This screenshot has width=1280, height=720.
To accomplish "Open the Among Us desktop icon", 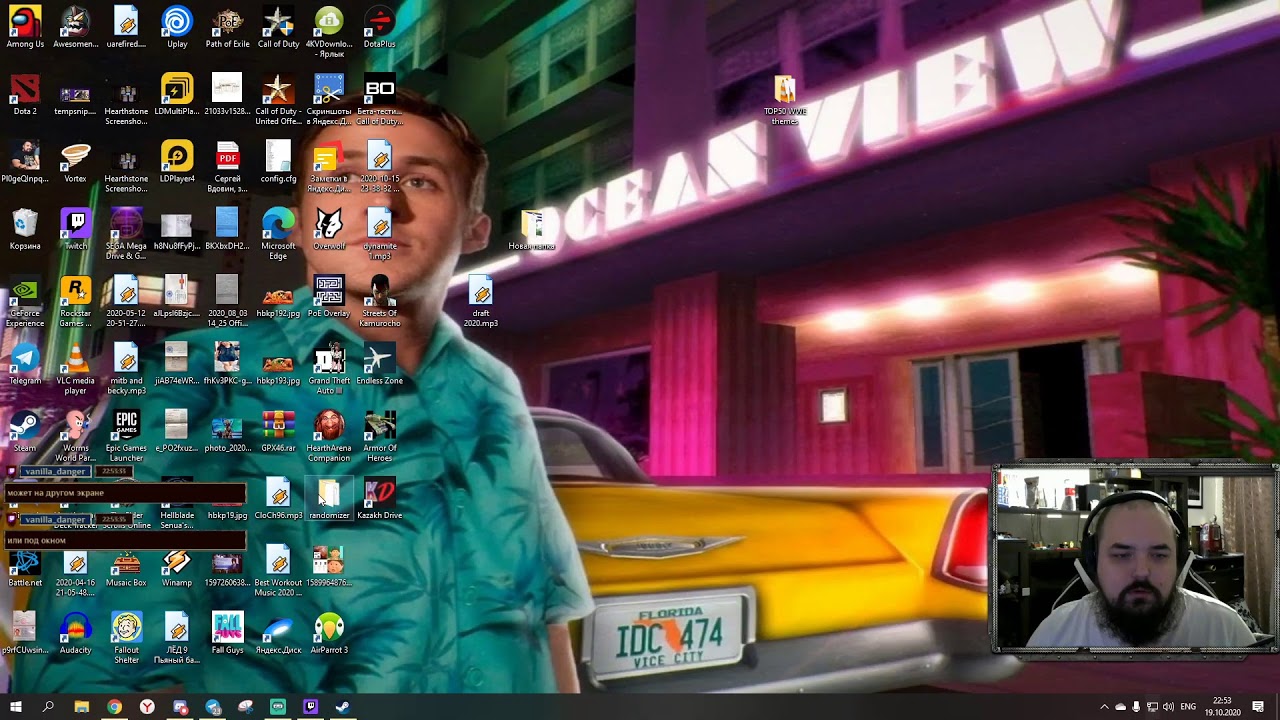I will 25,28.
